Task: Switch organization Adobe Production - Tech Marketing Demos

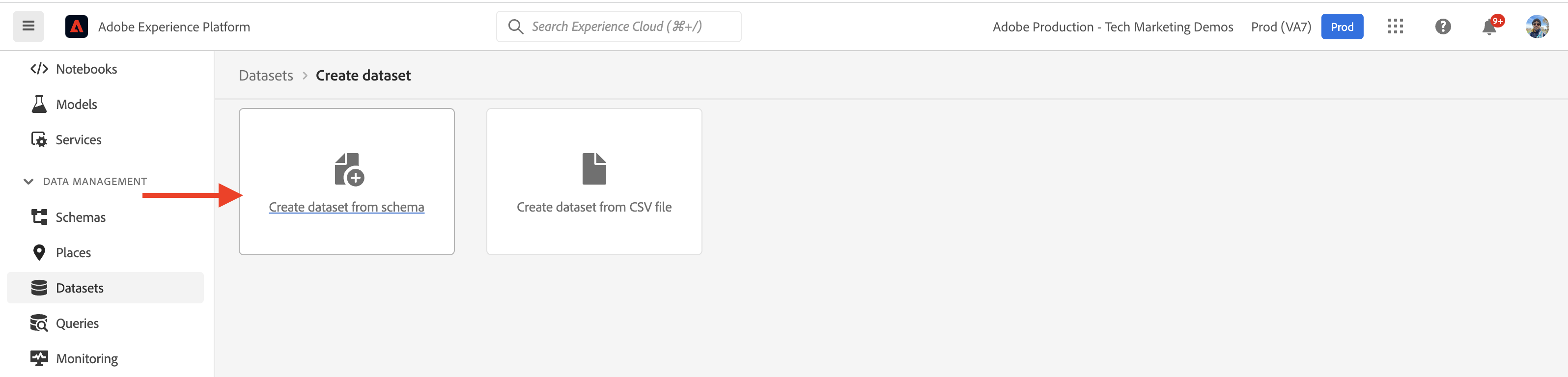Action: click(x=1113, y=27)
